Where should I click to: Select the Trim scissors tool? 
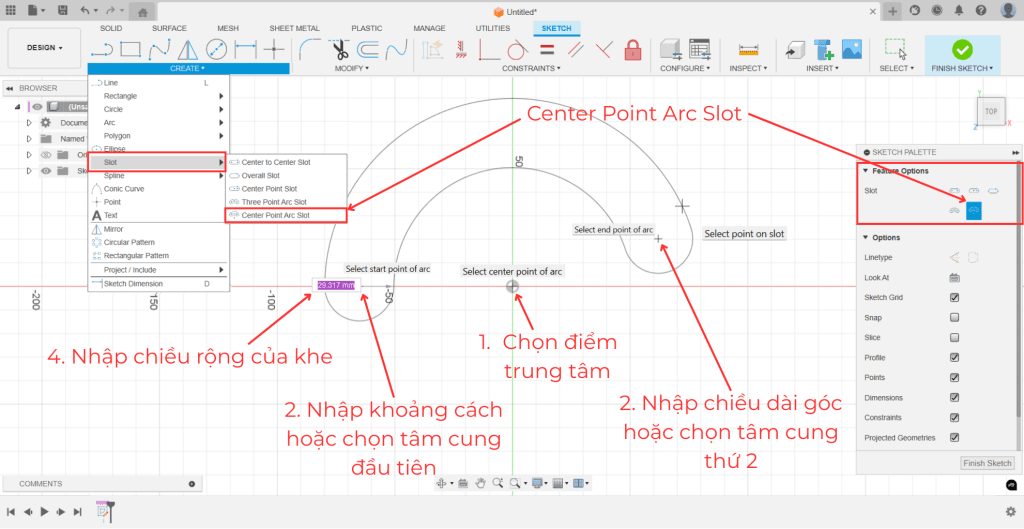pyautogui.click(x=340, y=48)
